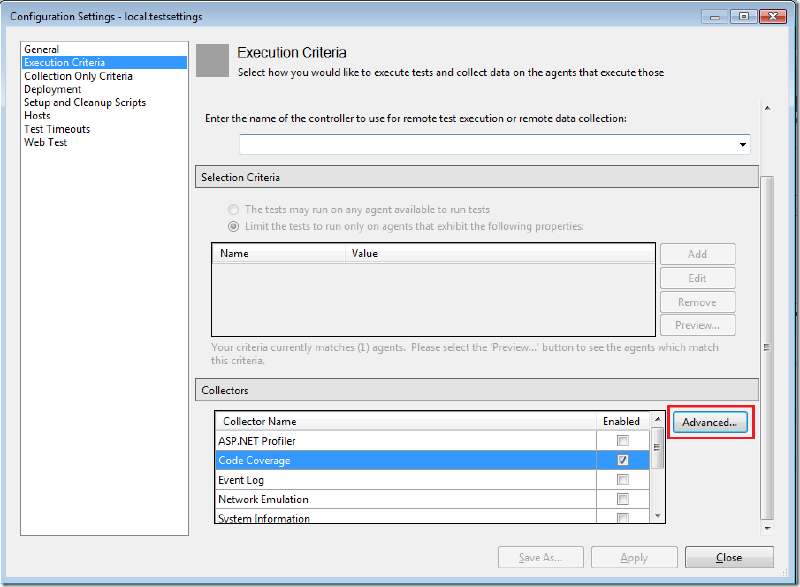Enable the ASP.NET Profiler checkbox
The height and width of the screenshot is (587, 800).
623,441
